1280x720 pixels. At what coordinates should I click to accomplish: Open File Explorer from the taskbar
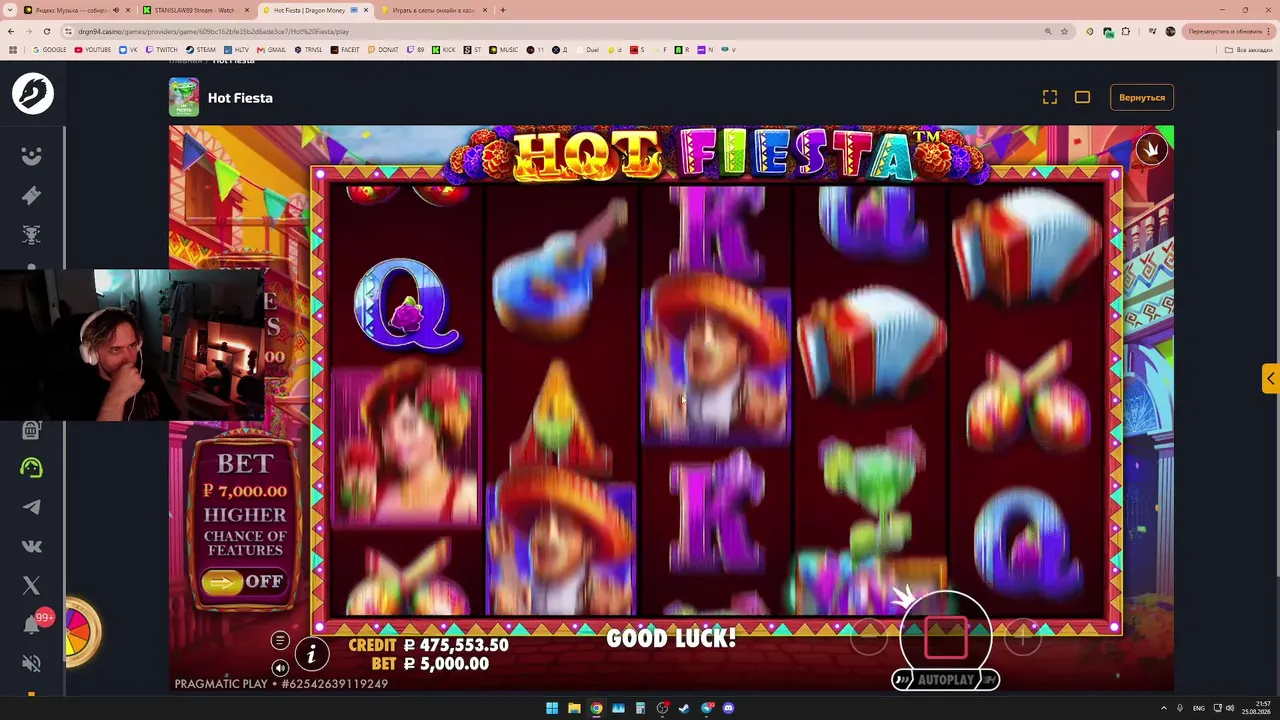click(x=574, y=708)
